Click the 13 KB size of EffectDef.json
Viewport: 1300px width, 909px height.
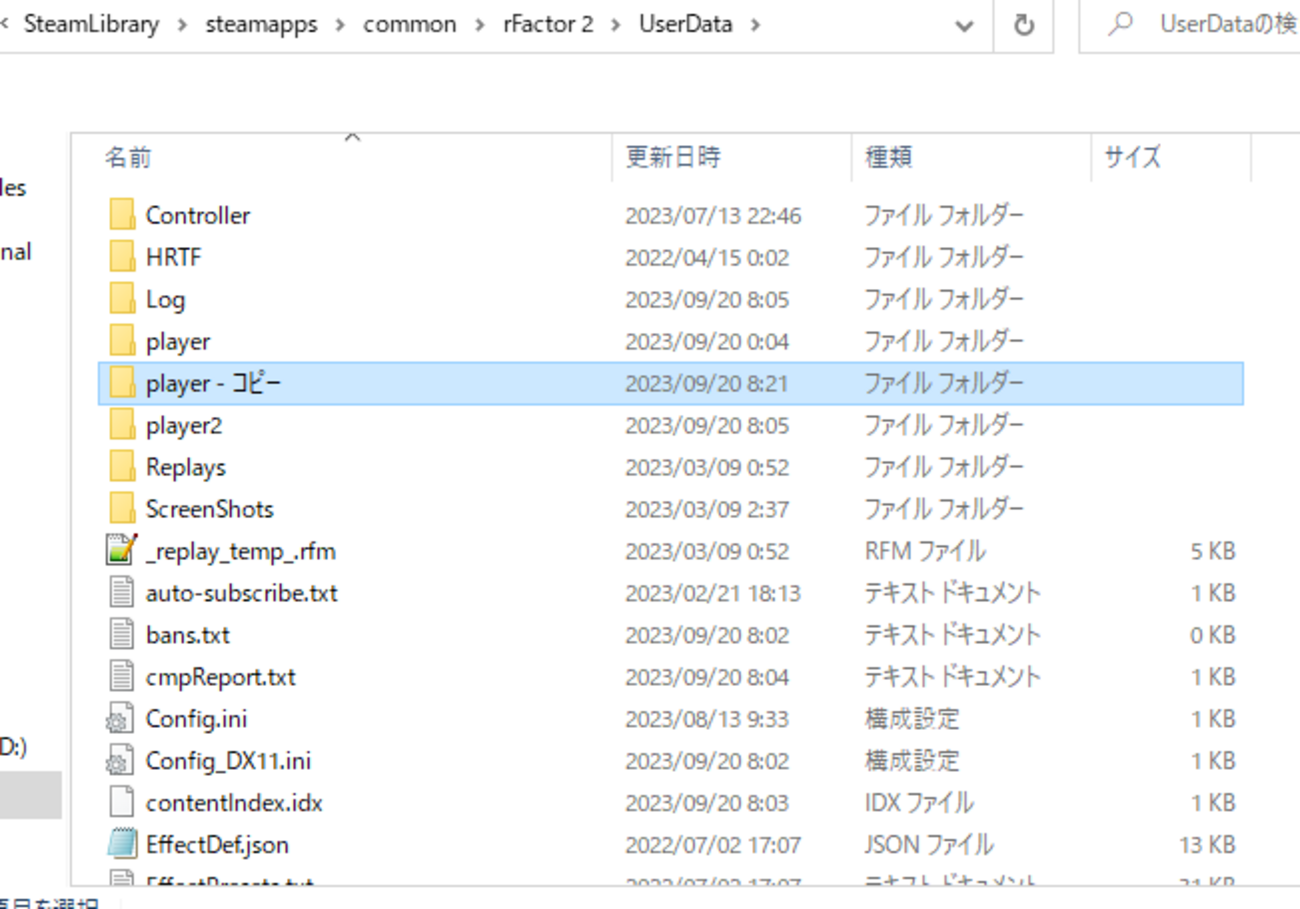pyautogui.click(x=1207, y=846)
